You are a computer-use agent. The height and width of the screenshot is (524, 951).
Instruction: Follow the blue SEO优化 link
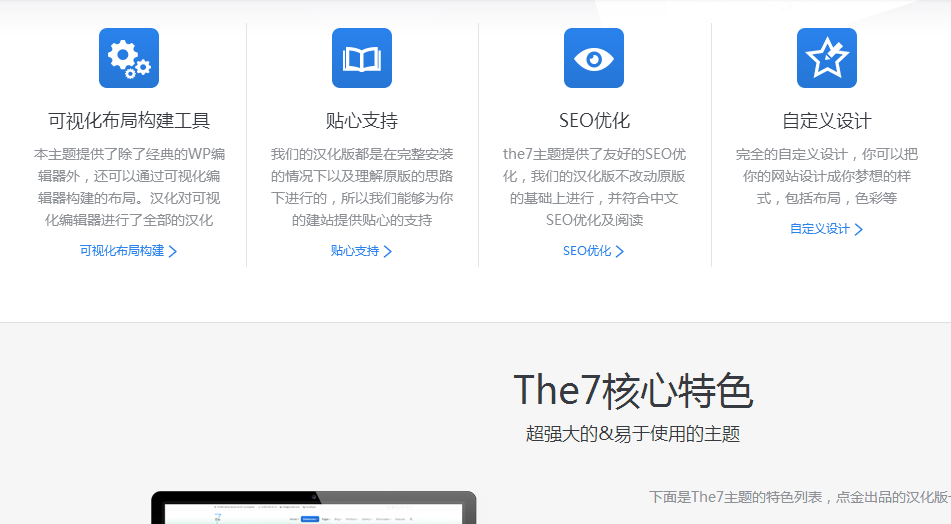[x=594, y=251]
